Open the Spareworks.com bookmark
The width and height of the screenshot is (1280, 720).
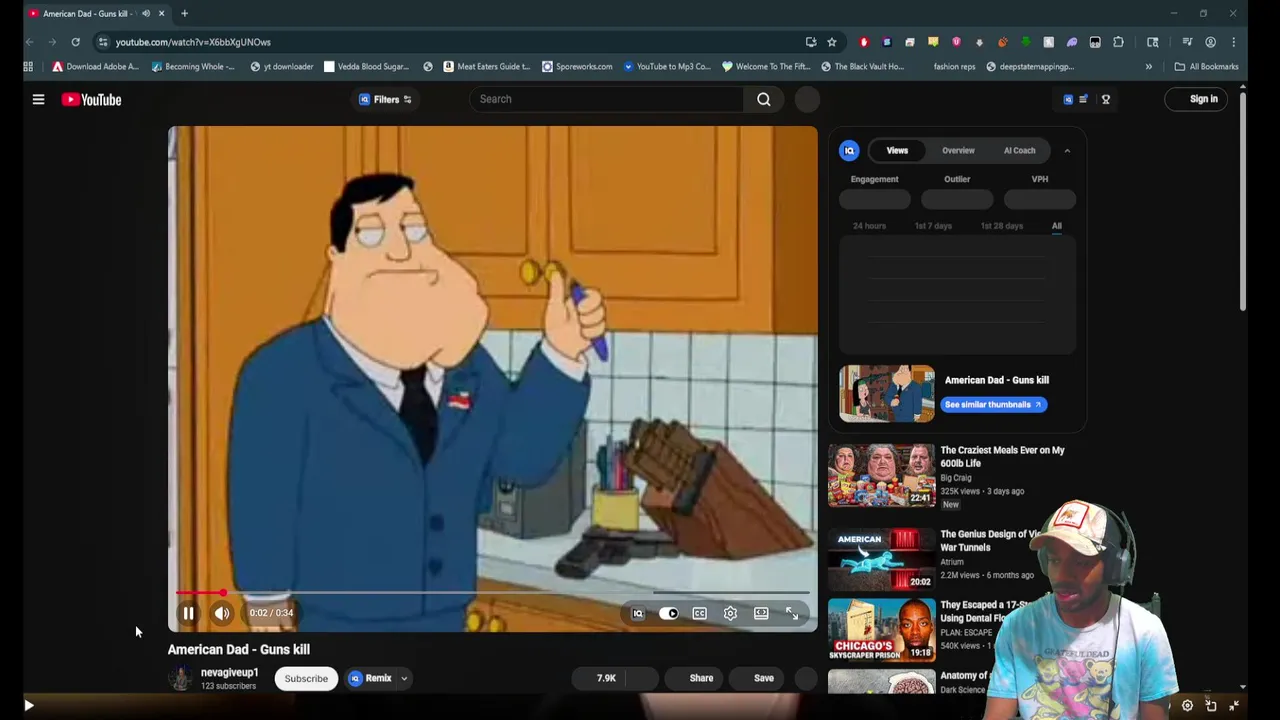pos(577,66)
